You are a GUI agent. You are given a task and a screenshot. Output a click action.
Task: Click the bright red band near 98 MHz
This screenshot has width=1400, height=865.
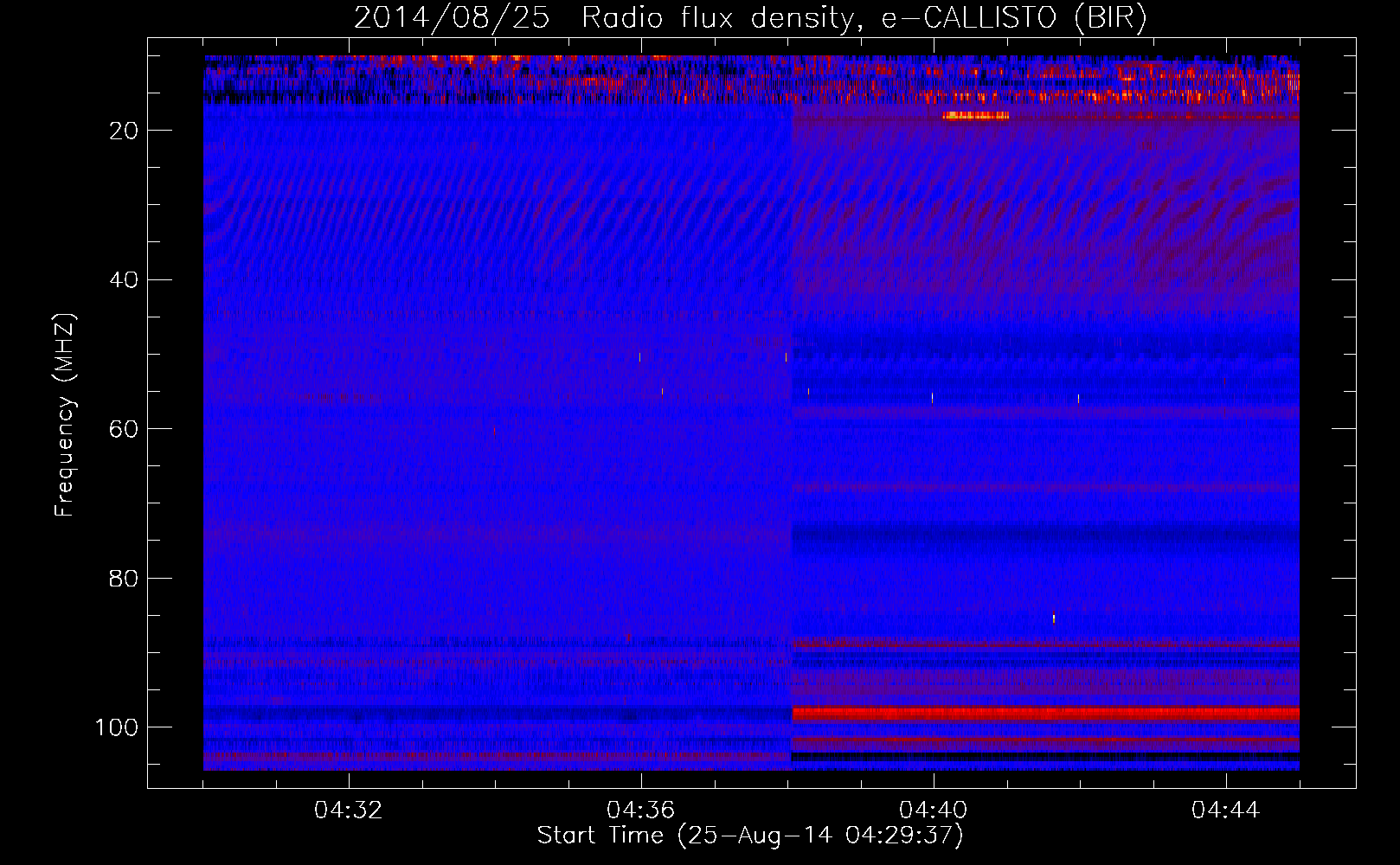pyautogui.click(x=1045, y=714)
